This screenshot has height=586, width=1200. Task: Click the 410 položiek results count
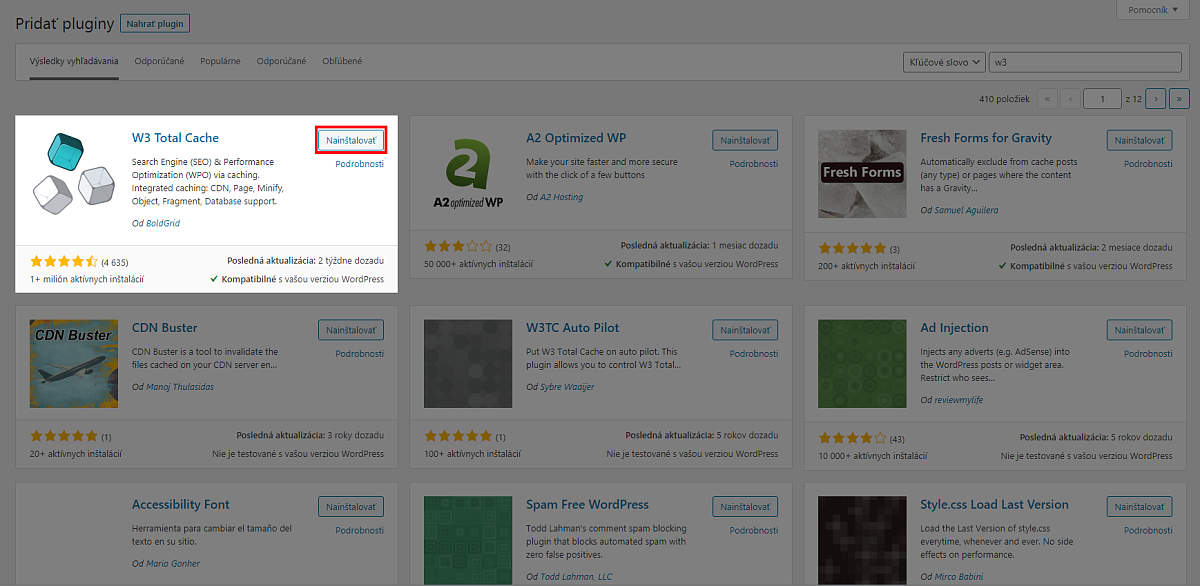(x=1005, y=99)
